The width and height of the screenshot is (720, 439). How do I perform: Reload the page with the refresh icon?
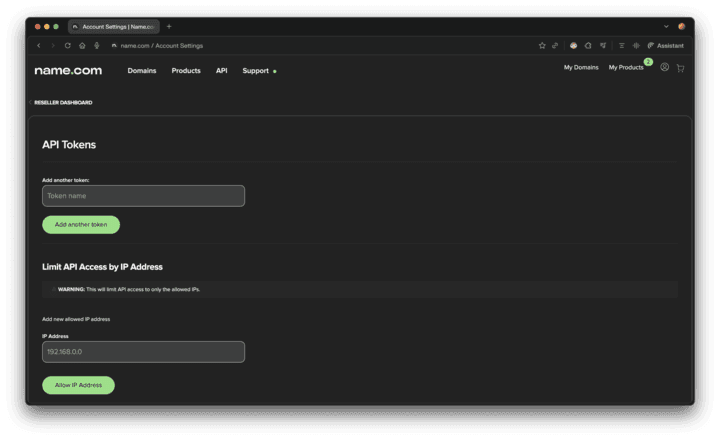[x=68, y=45]
